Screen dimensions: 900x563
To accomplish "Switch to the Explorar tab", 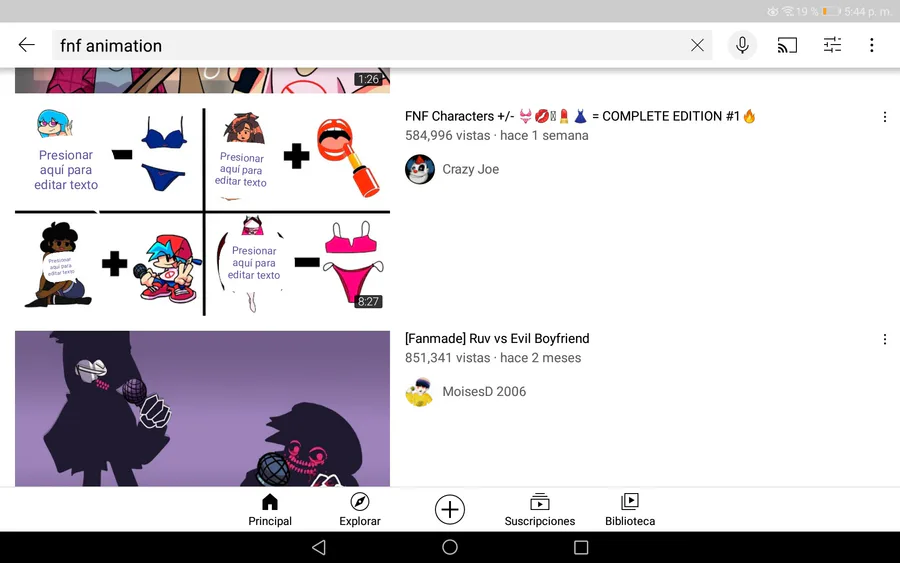I will click(x=360, y=510).
